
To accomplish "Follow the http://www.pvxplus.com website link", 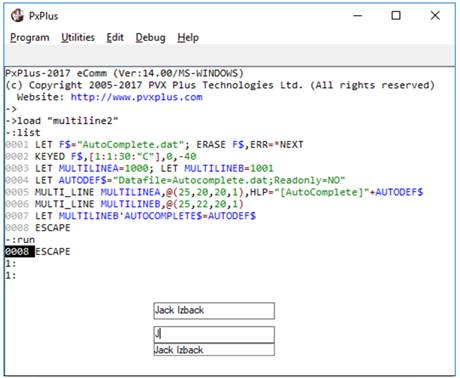I will (137, 97).
